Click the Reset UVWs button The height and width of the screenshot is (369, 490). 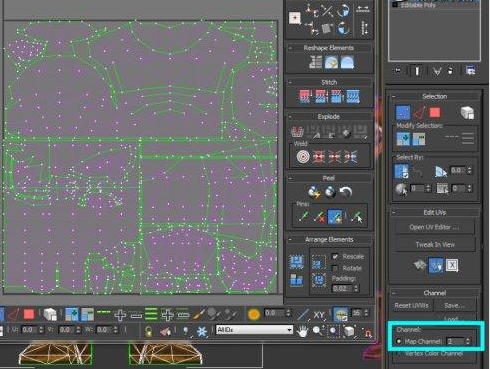(411, 305)
